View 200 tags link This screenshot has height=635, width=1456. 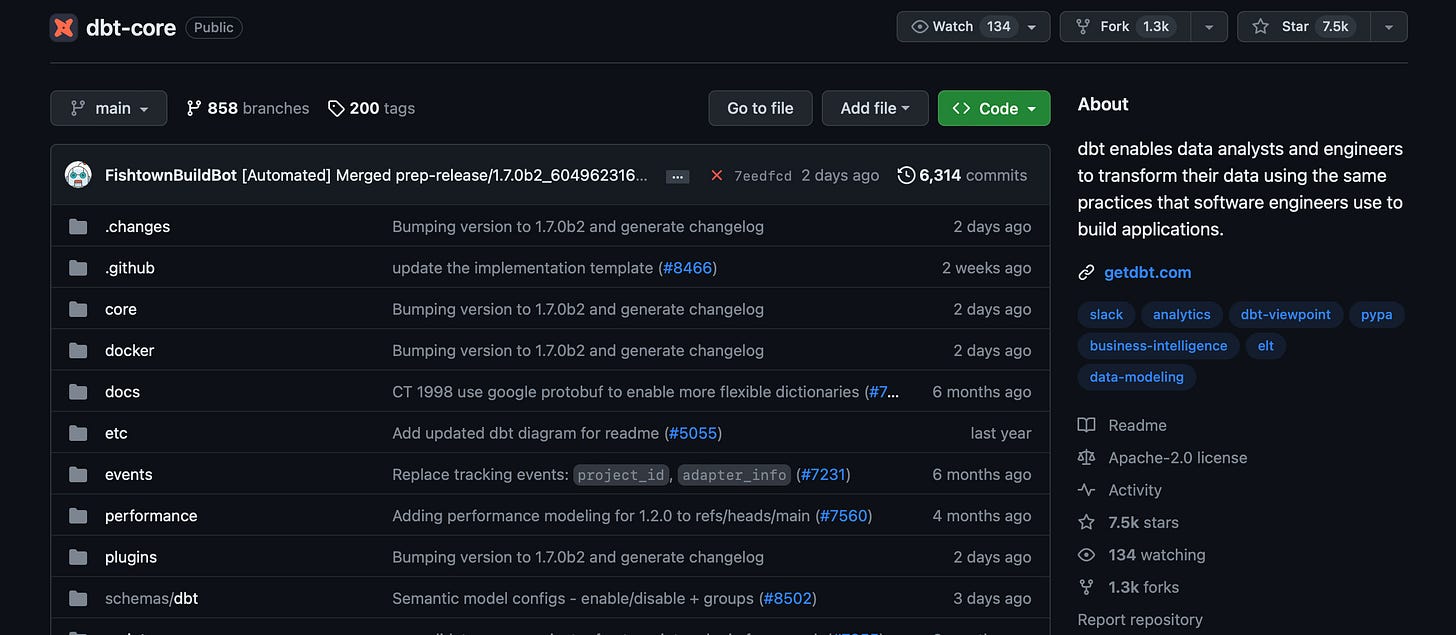click(371, 108)
